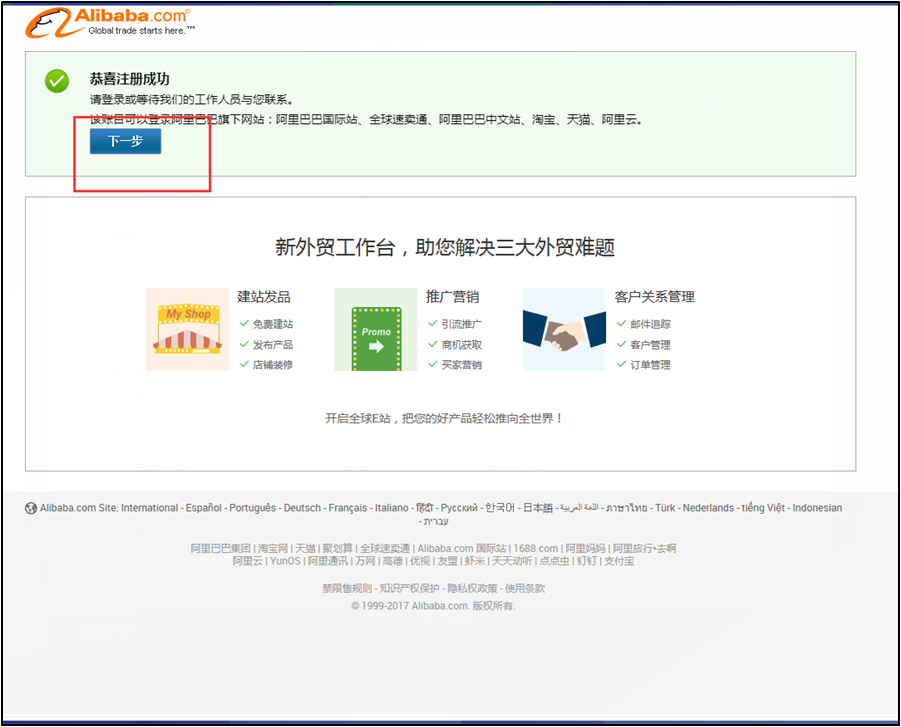Image resolution: width=901 pixels, height=727 pixels.
Task: Open the 1688.com footer link
Action: (x=536, y=548)
